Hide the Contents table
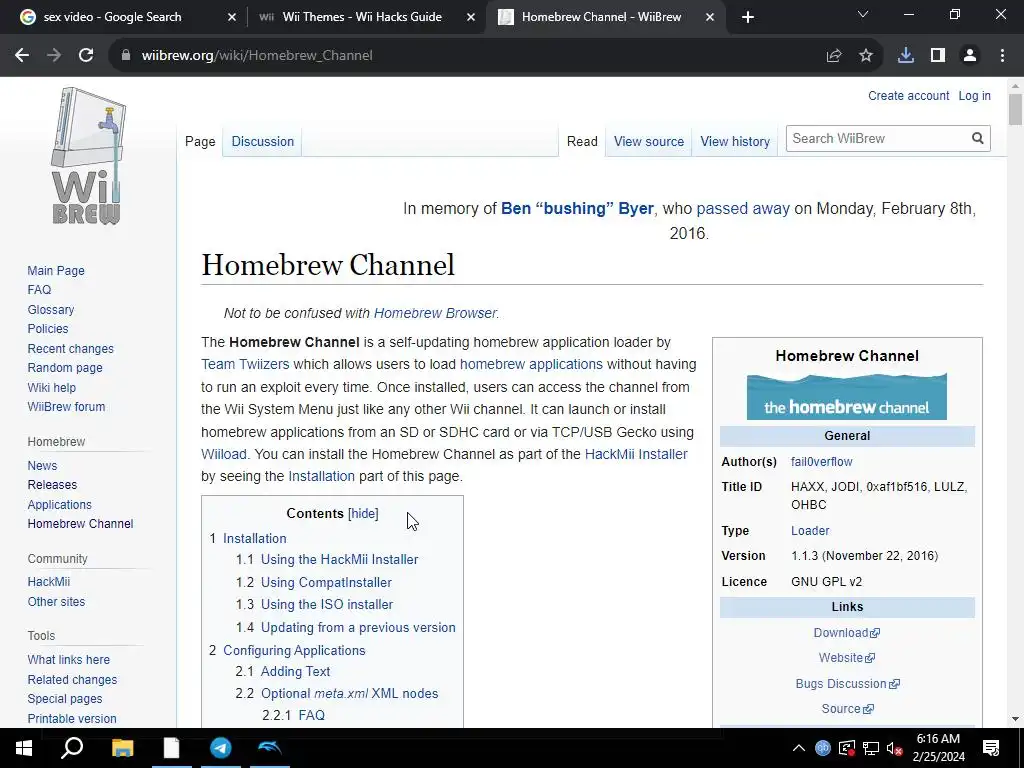 point(363,513)
